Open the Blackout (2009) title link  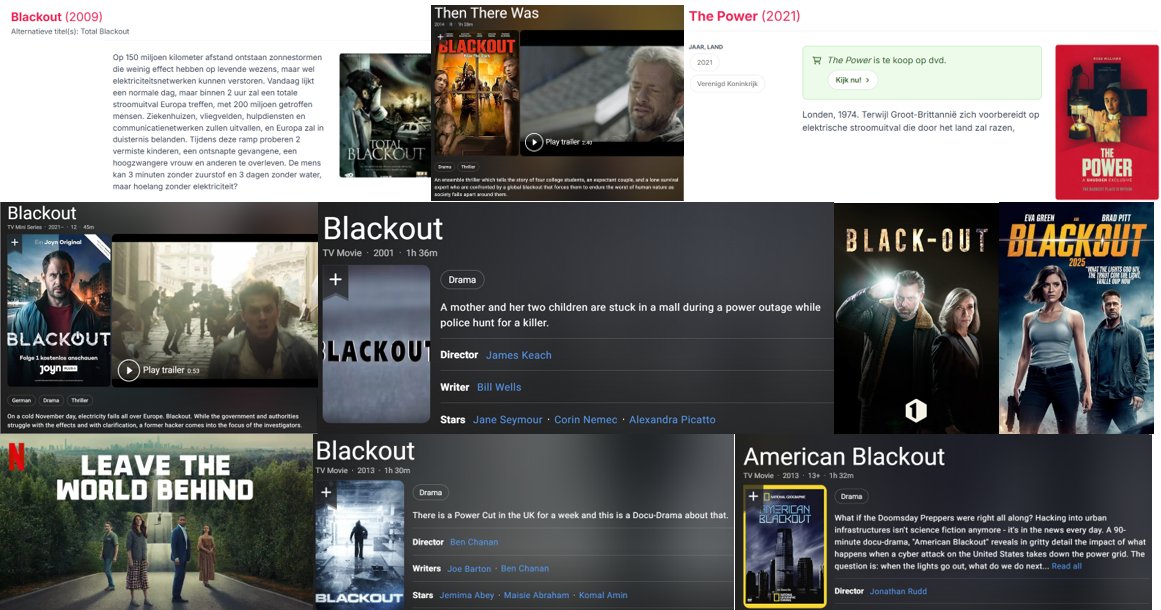point(56,16)
